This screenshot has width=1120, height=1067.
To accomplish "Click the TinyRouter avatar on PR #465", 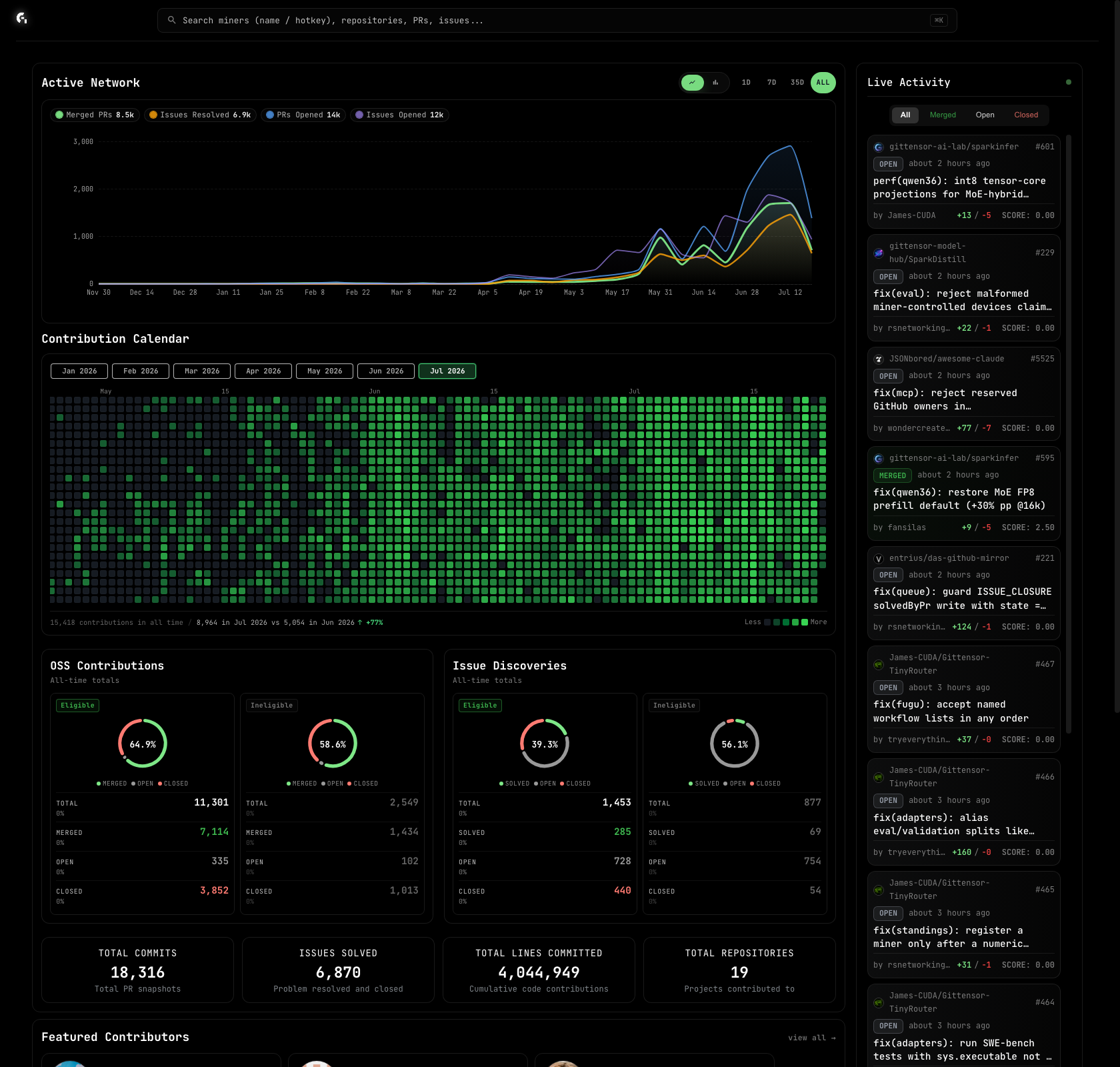I will pos(879,890).
